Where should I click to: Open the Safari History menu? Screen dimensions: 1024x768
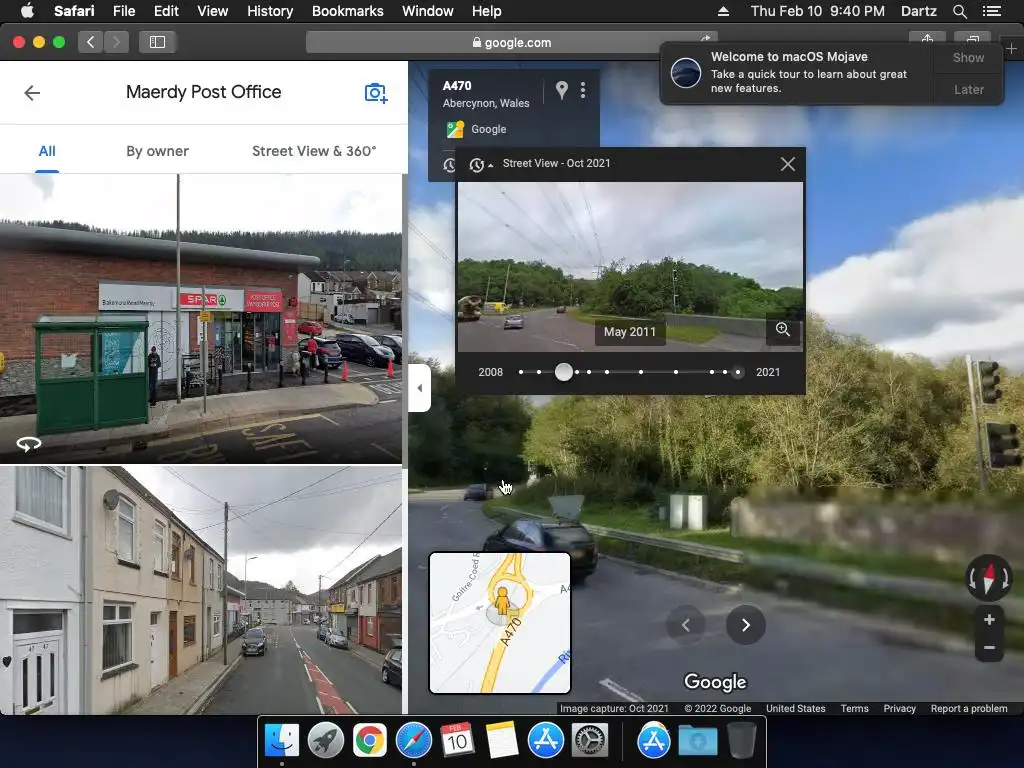point(270,11)
